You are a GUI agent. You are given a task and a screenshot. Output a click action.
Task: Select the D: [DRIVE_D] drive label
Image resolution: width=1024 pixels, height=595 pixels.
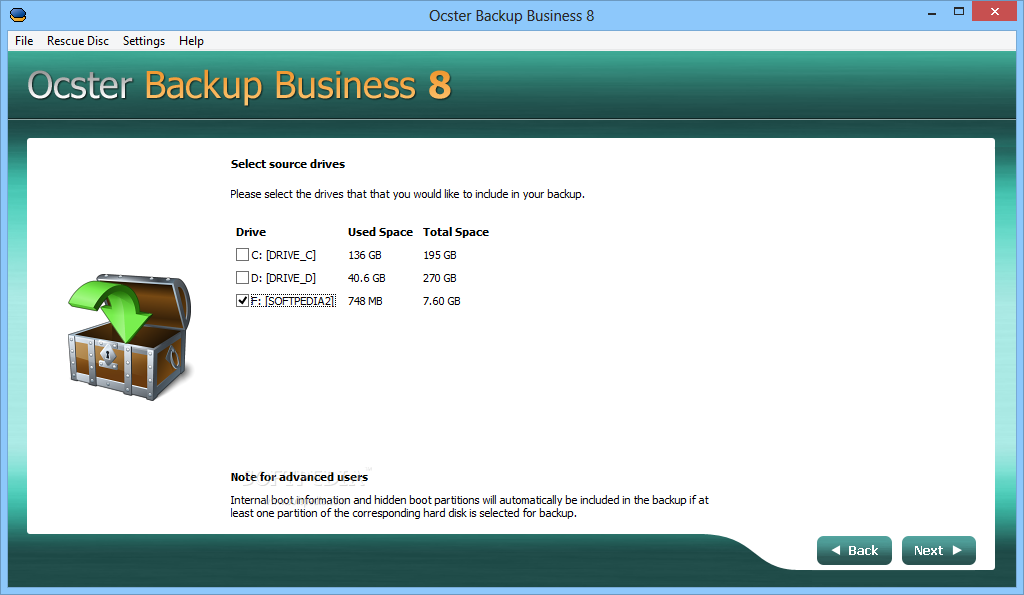pos(283,278)
